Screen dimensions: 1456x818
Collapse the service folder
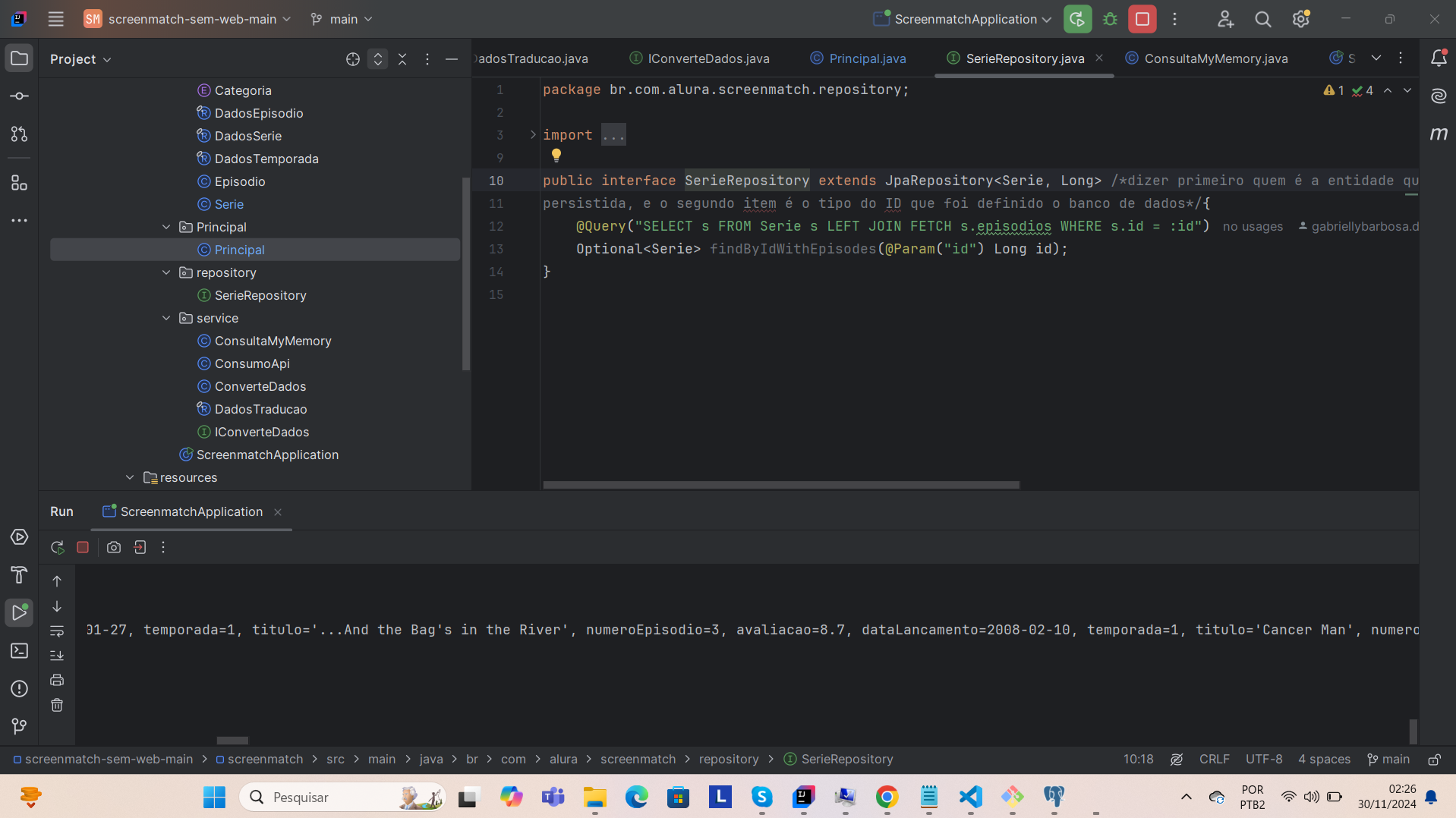coord(166,318)
